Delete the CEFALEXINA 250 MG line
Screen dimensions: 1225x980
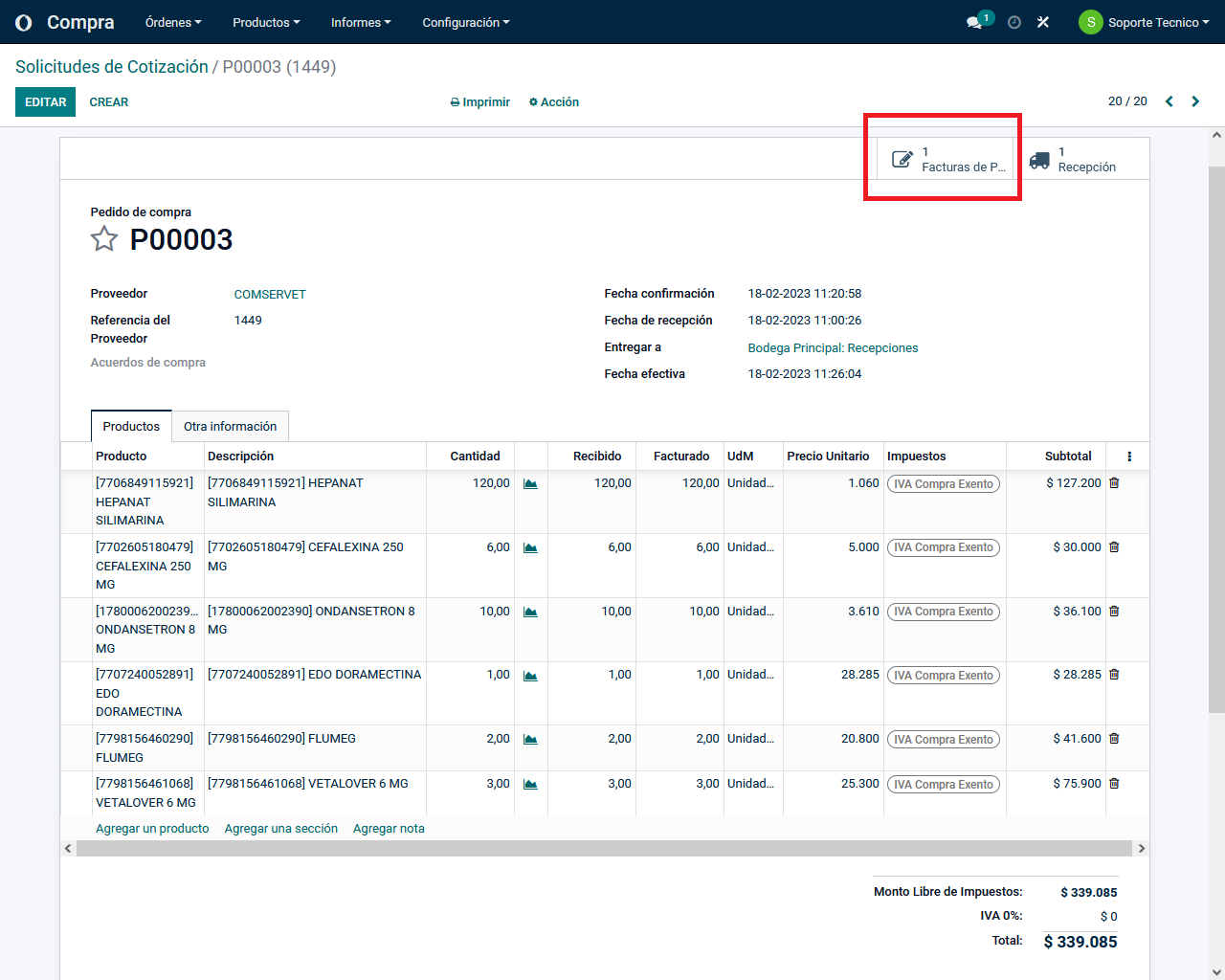point(1114,547)
